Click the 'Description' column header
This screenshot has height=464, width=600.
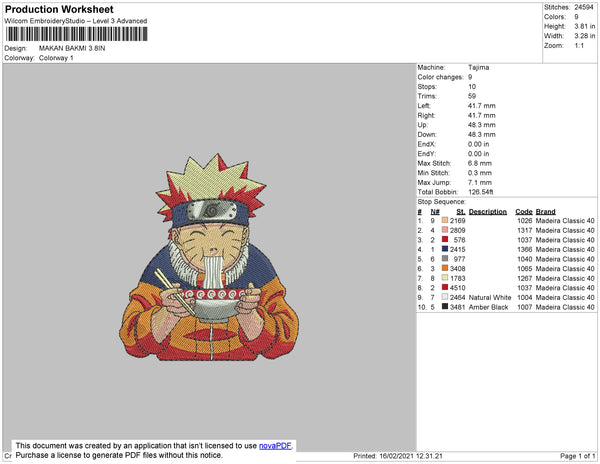488,212
